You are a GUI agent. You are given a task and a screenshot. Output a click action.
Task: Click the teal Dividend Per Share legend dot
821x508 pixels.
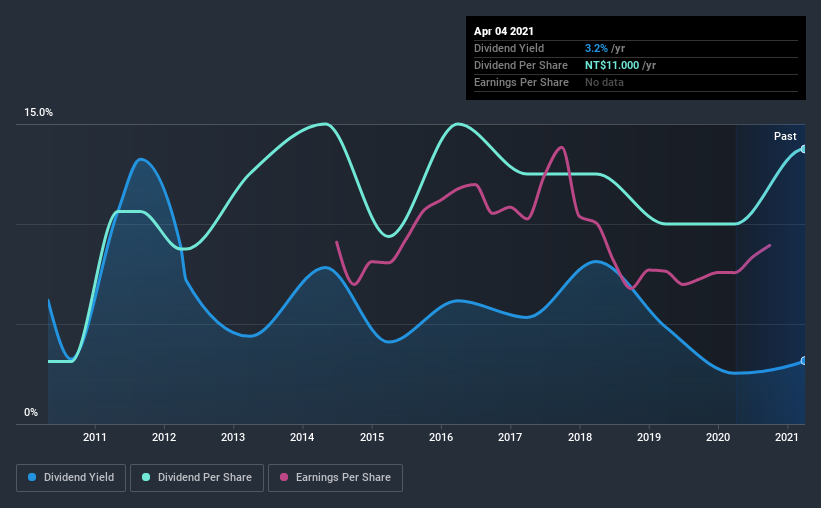146,477
